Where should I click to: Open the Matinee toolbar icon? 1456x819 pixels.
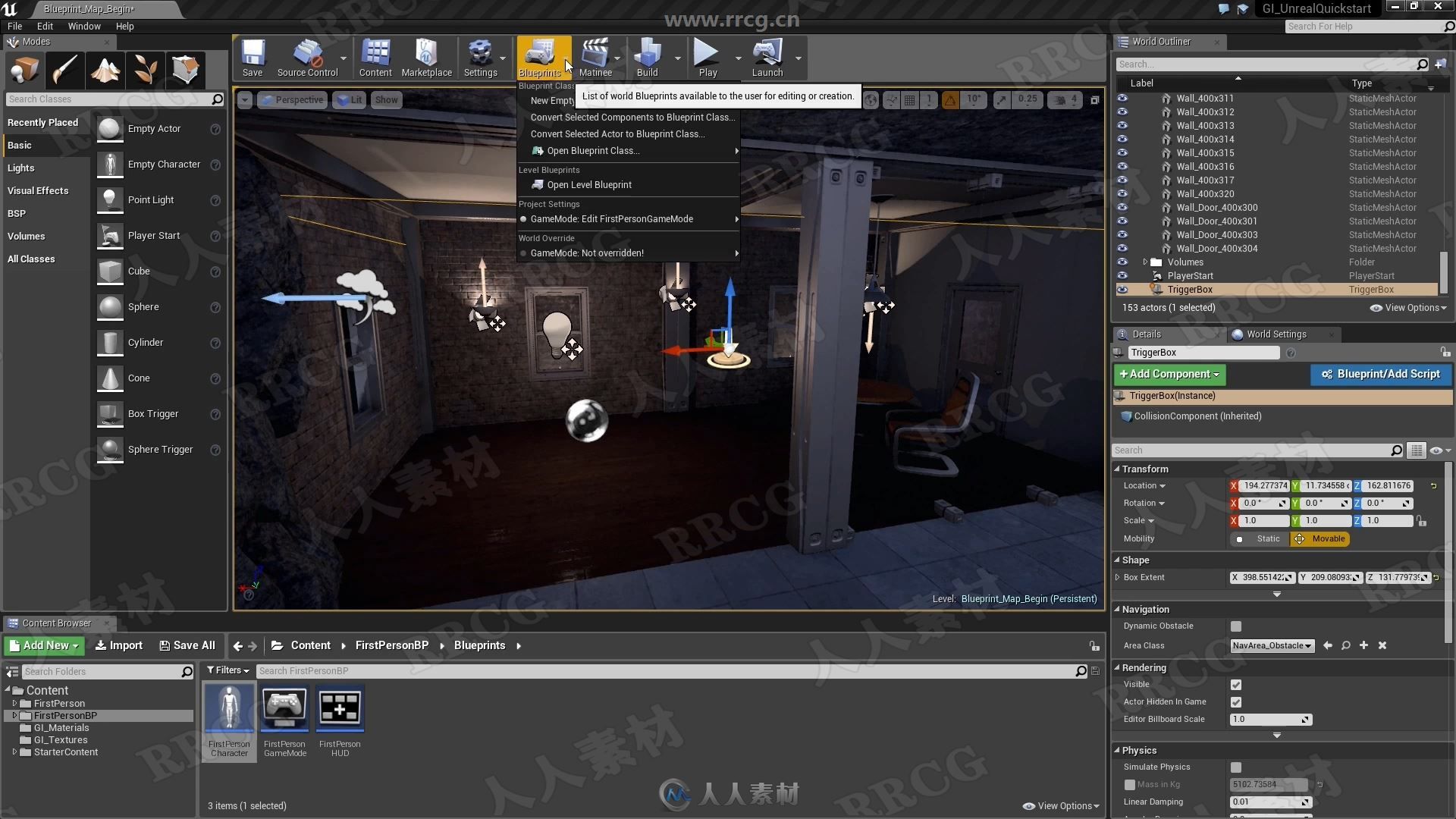tap(595, 58)
